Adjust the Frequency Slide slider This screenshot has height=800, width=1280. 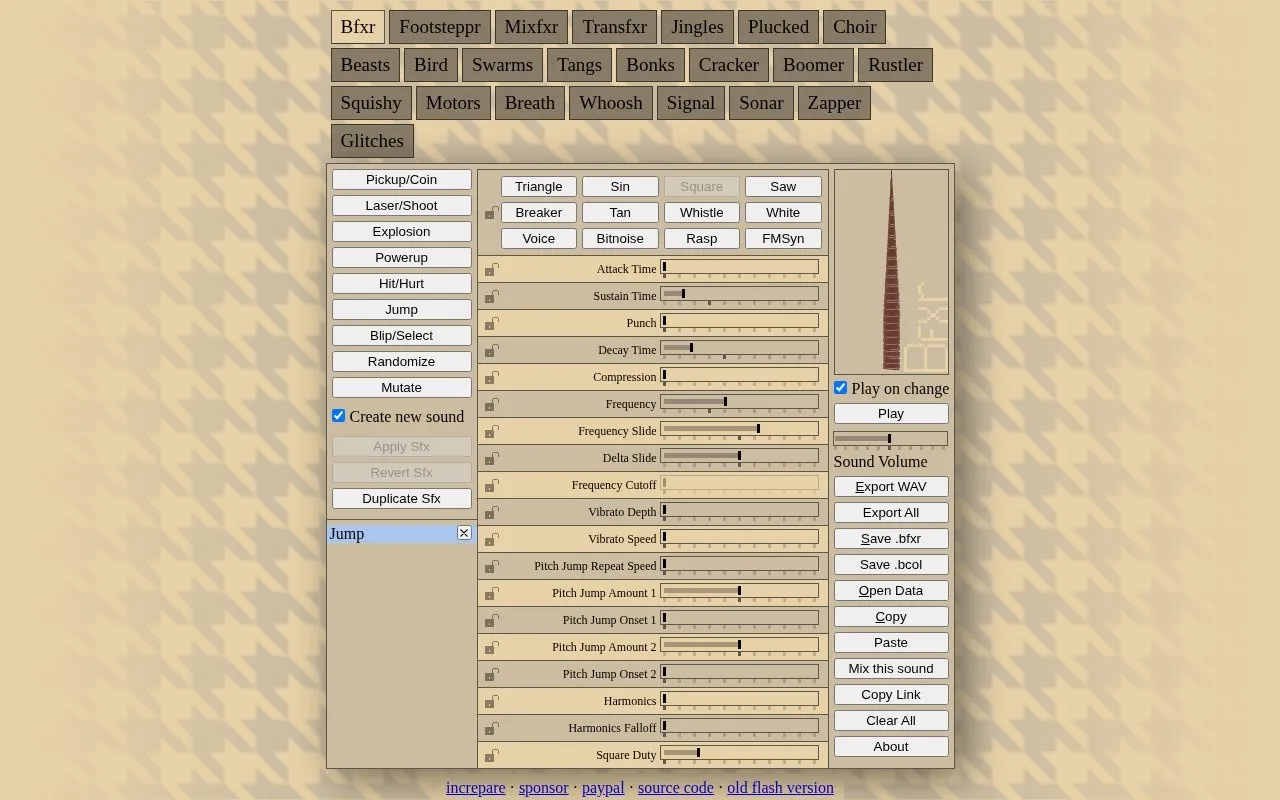(x=740, y=430)
